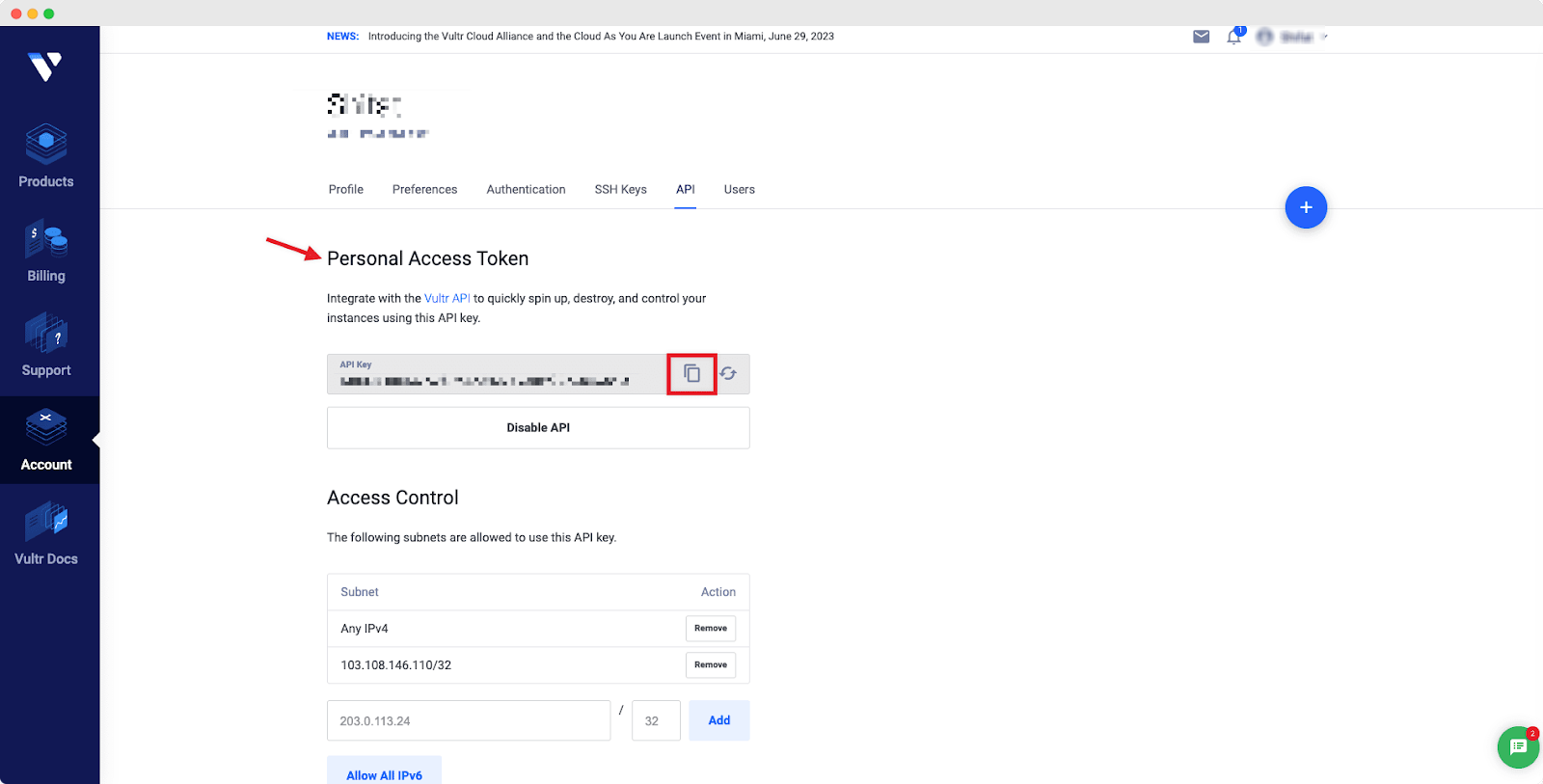The width and height of the screenshot is (1543, 784).
Task: Remove the Any IPv4 subnet
Action: 710,628
